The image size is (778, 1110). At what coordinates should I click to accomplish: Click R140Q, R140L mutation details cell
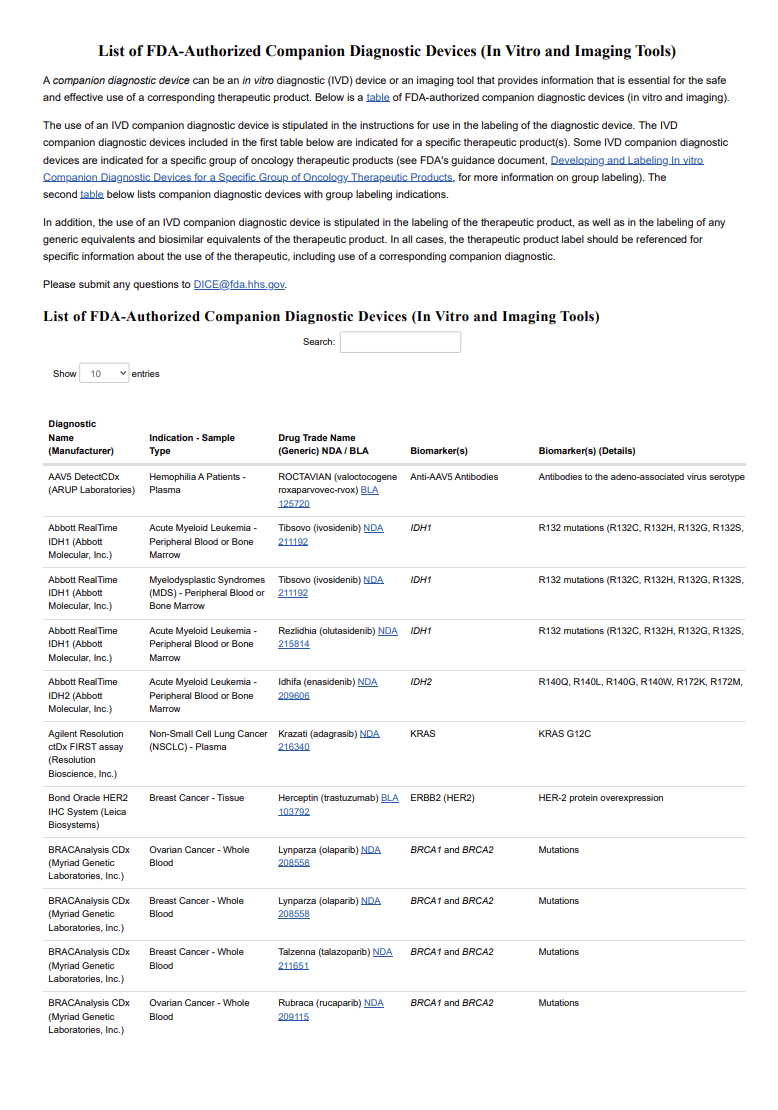coord(641,682)
